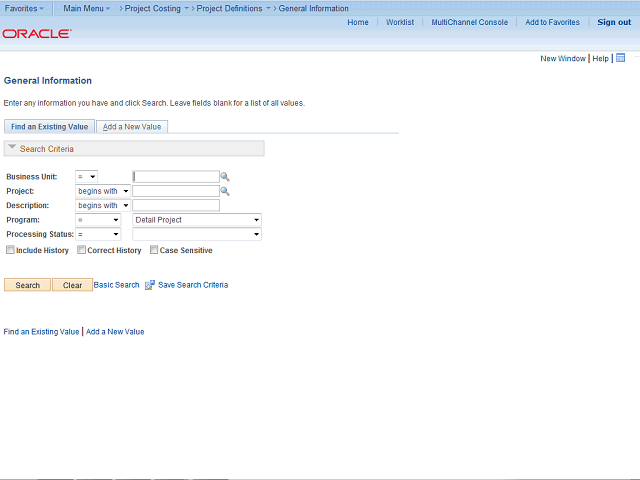Click the Oracle logo
640x480 pixels.
coord(37,34)
